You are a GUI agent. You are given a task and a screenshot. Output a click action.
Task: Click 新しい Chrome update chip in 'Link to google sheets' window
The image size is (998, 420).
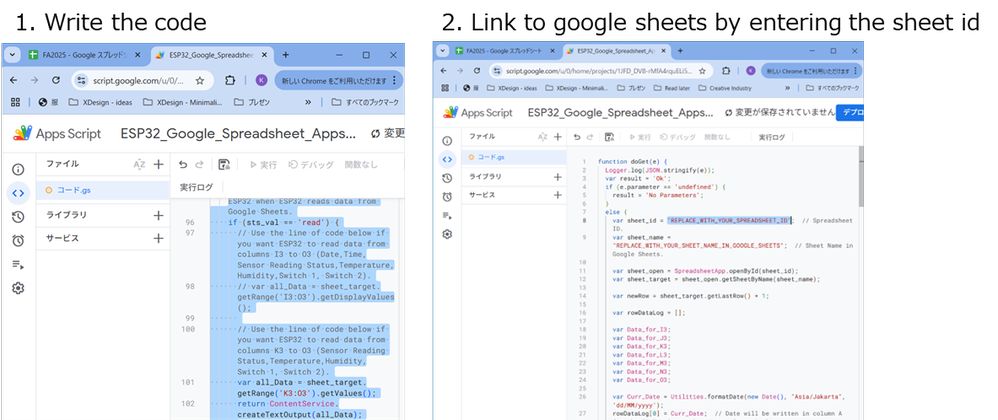click(812, 71)
